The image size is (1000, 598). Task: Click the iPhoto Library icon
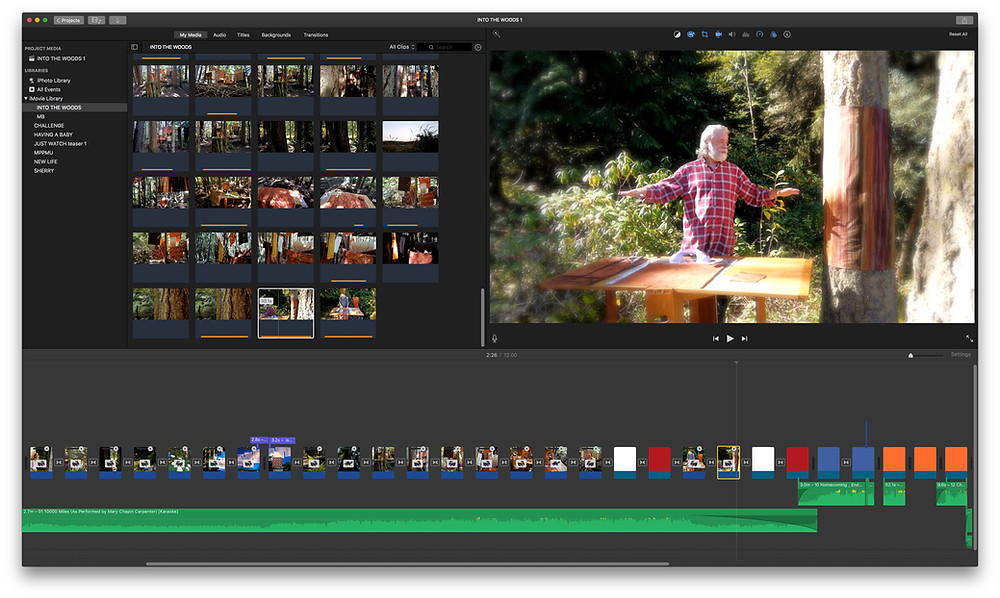click(x=32, y=81)
